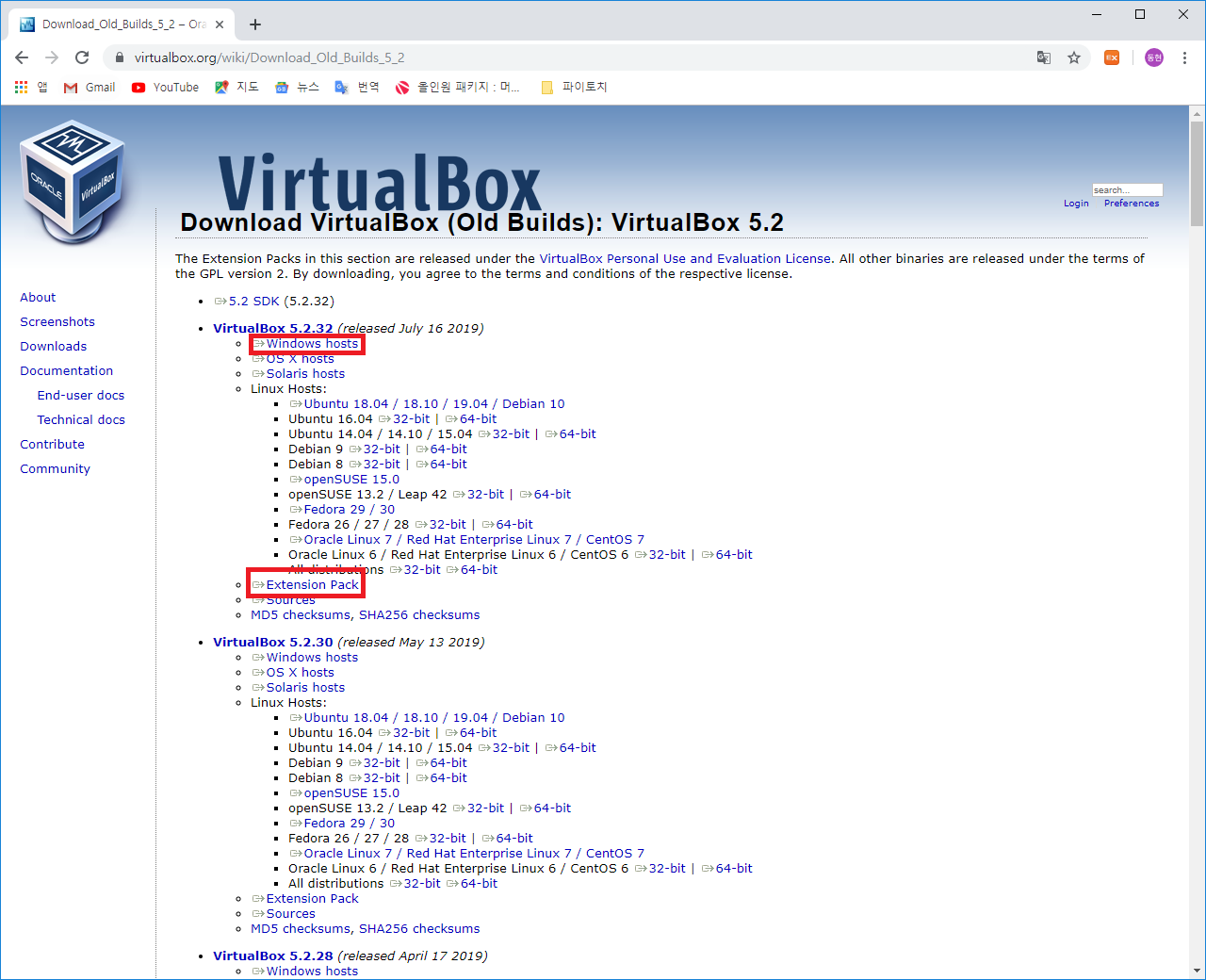Open Documentation in the sidebar
Screen dimensions: 1206x980
click(x=66, y=370)
